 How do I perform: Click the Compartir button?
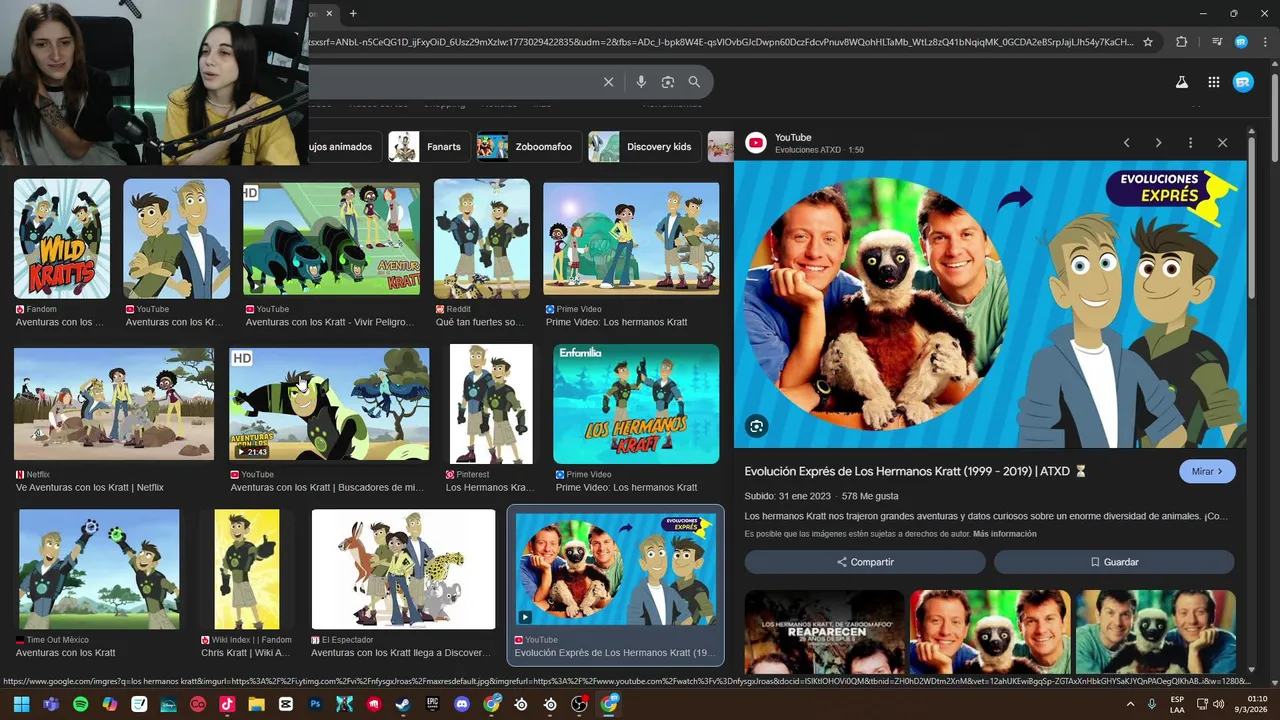coord(865,562)
